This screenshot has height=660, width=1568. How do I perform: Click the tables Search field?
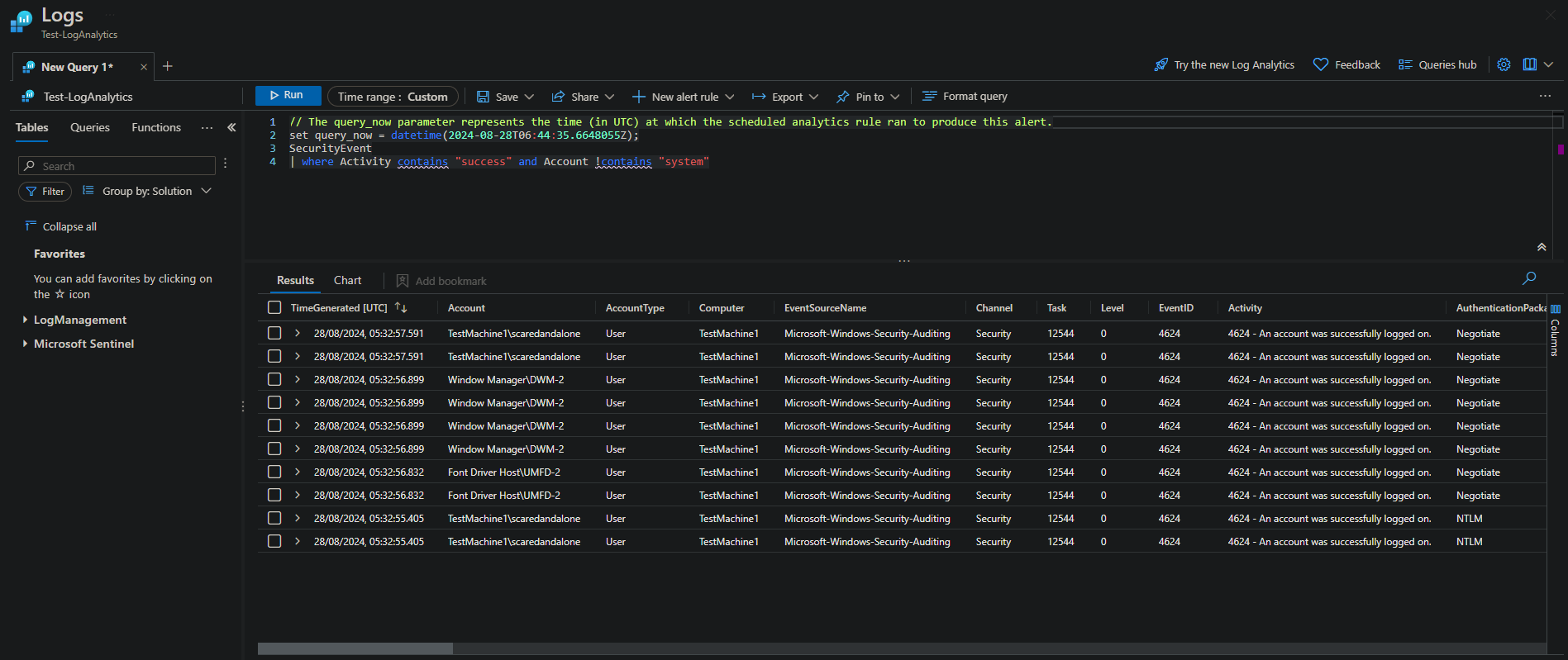(x=117, y=166)
